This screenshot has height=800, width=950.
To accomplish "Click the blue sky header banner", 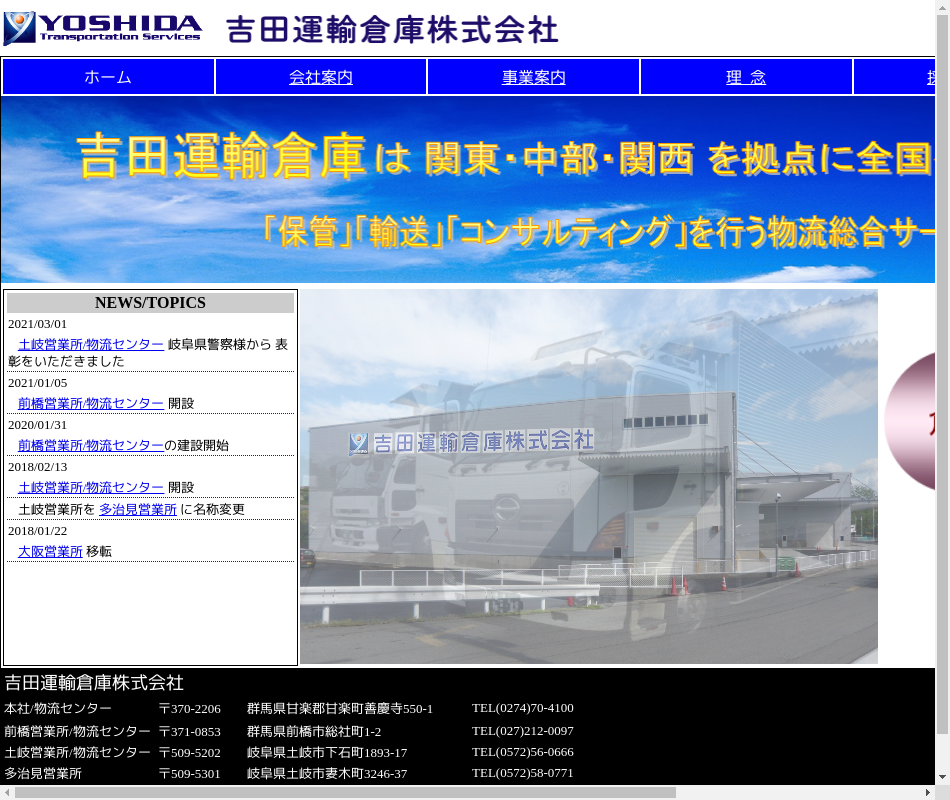I will coord(468,190).
